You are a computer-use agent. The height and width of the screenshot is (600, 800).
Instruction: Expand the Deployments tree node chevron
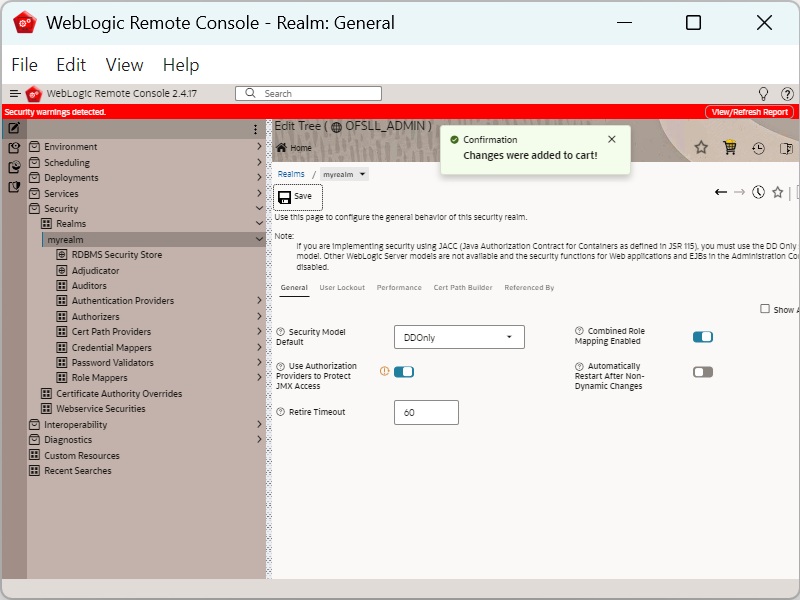click(259, 178)
